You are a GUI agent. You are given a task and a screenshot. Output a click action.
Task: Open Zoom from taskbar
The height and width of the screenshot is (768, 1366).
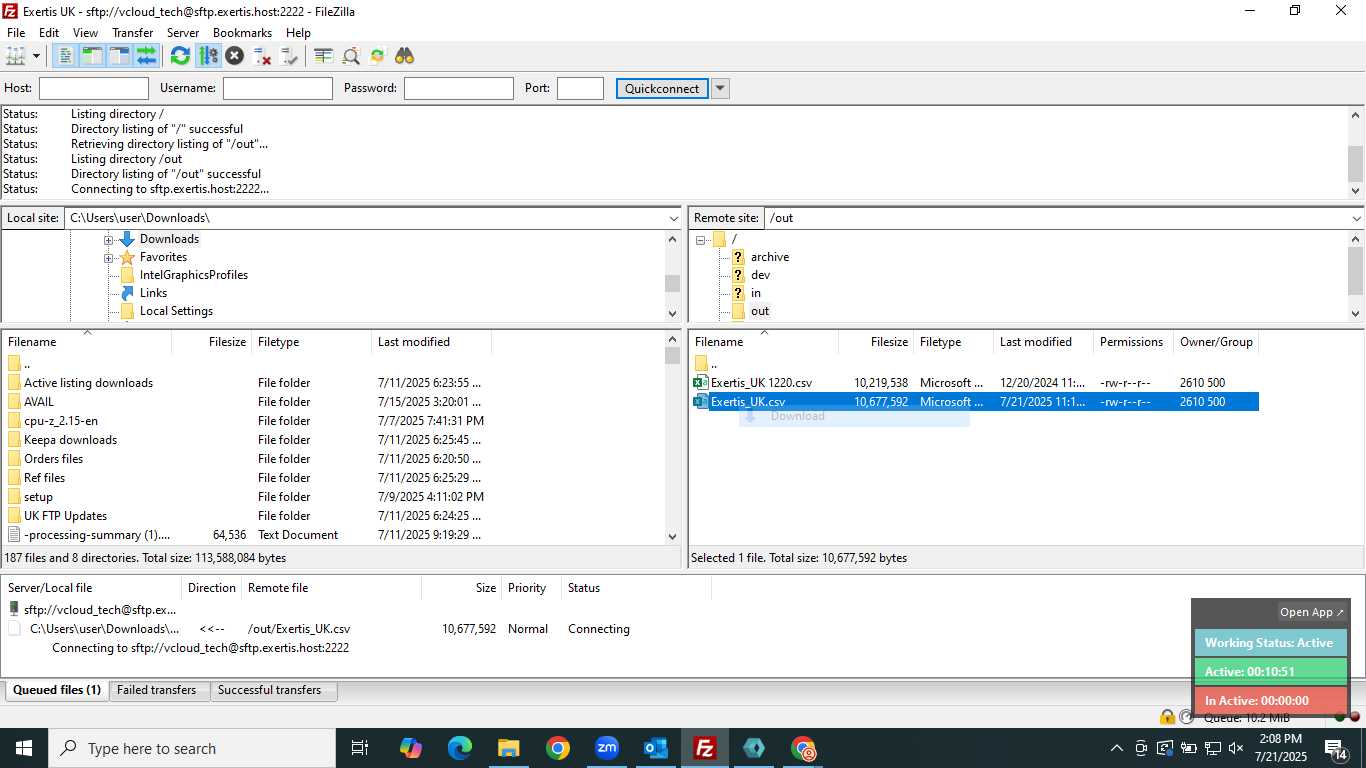[607, 748]
